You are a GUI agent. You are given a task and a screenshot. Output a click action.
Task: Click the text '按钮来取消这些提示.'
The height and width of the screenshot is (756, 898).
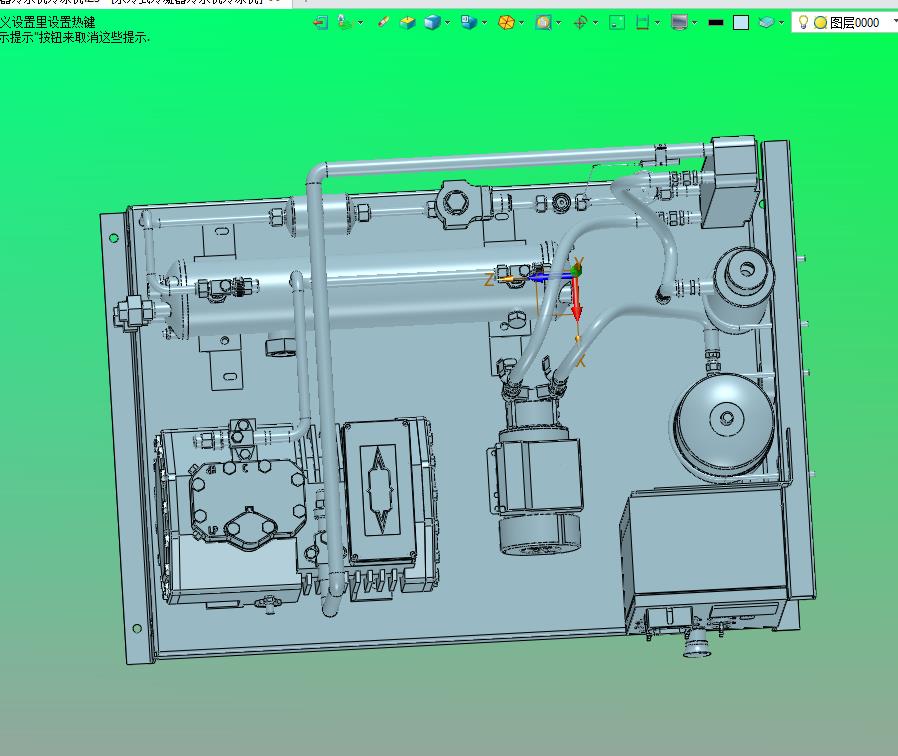[94, 37]
